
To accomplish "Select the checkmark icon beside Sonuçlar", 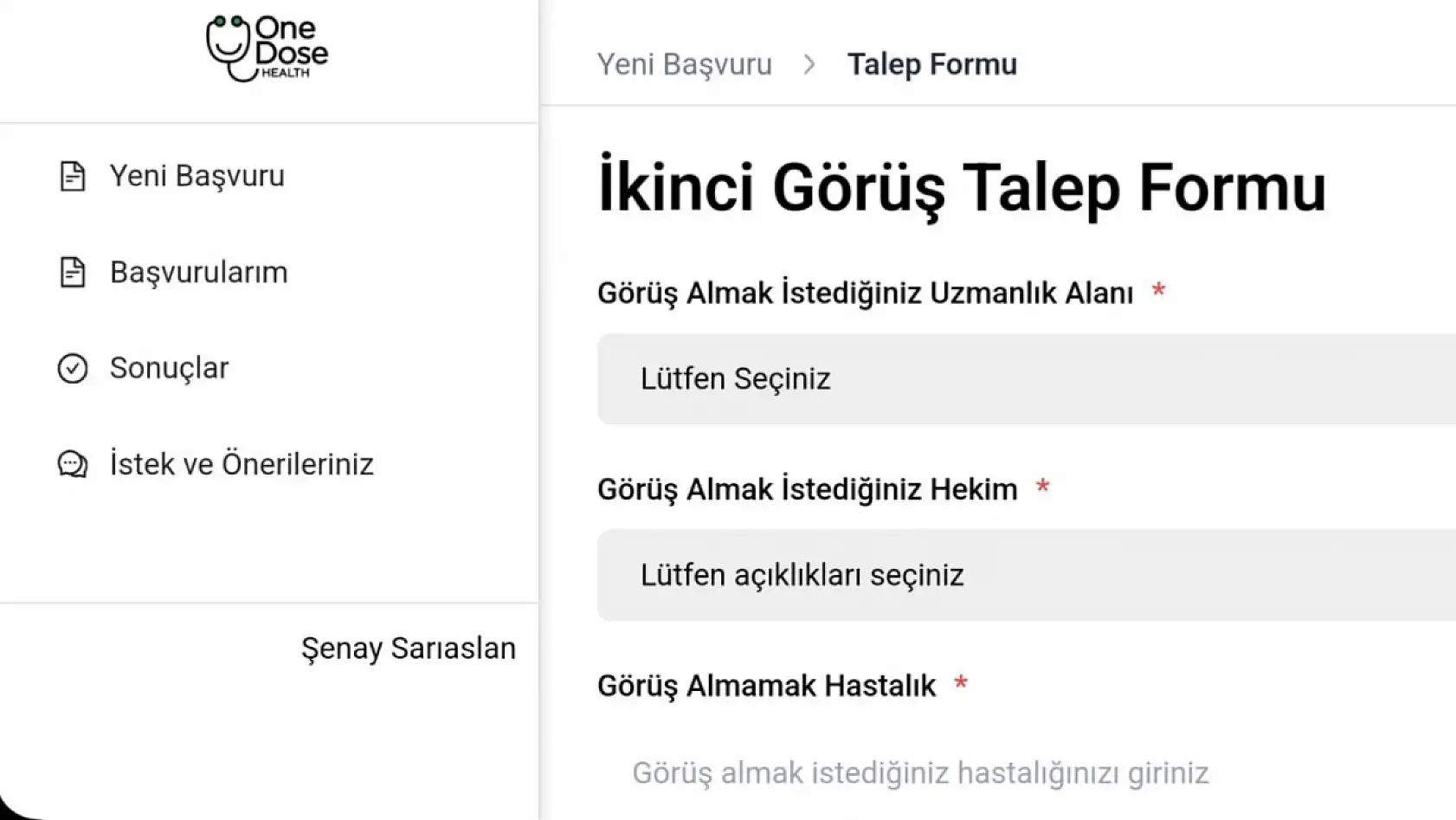I will [73, 367].
